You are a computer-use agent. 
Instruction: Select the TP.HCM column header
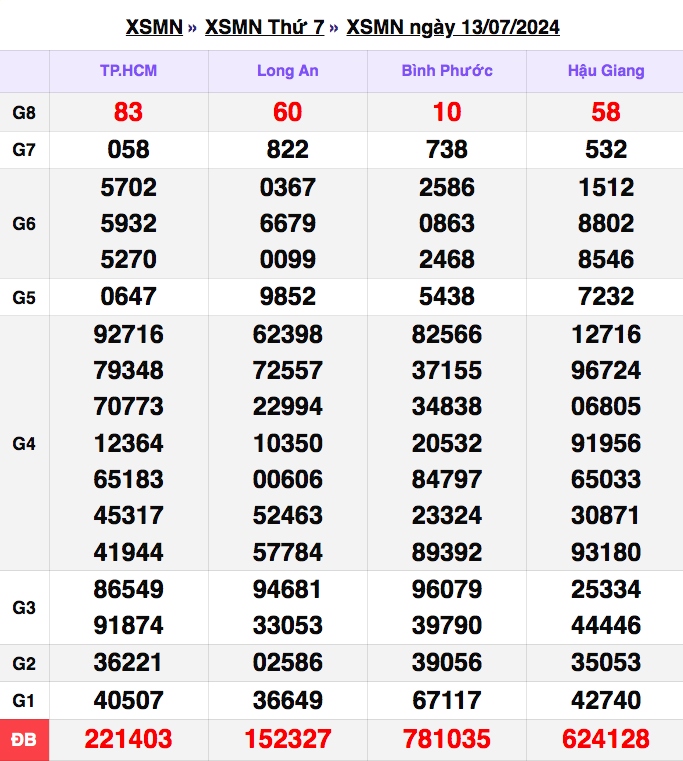pos(129,71)
